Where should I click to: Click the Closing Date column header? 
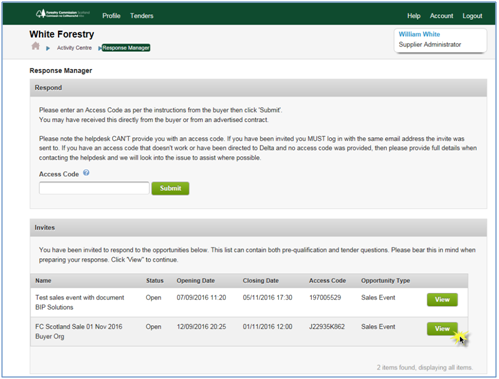261,281
